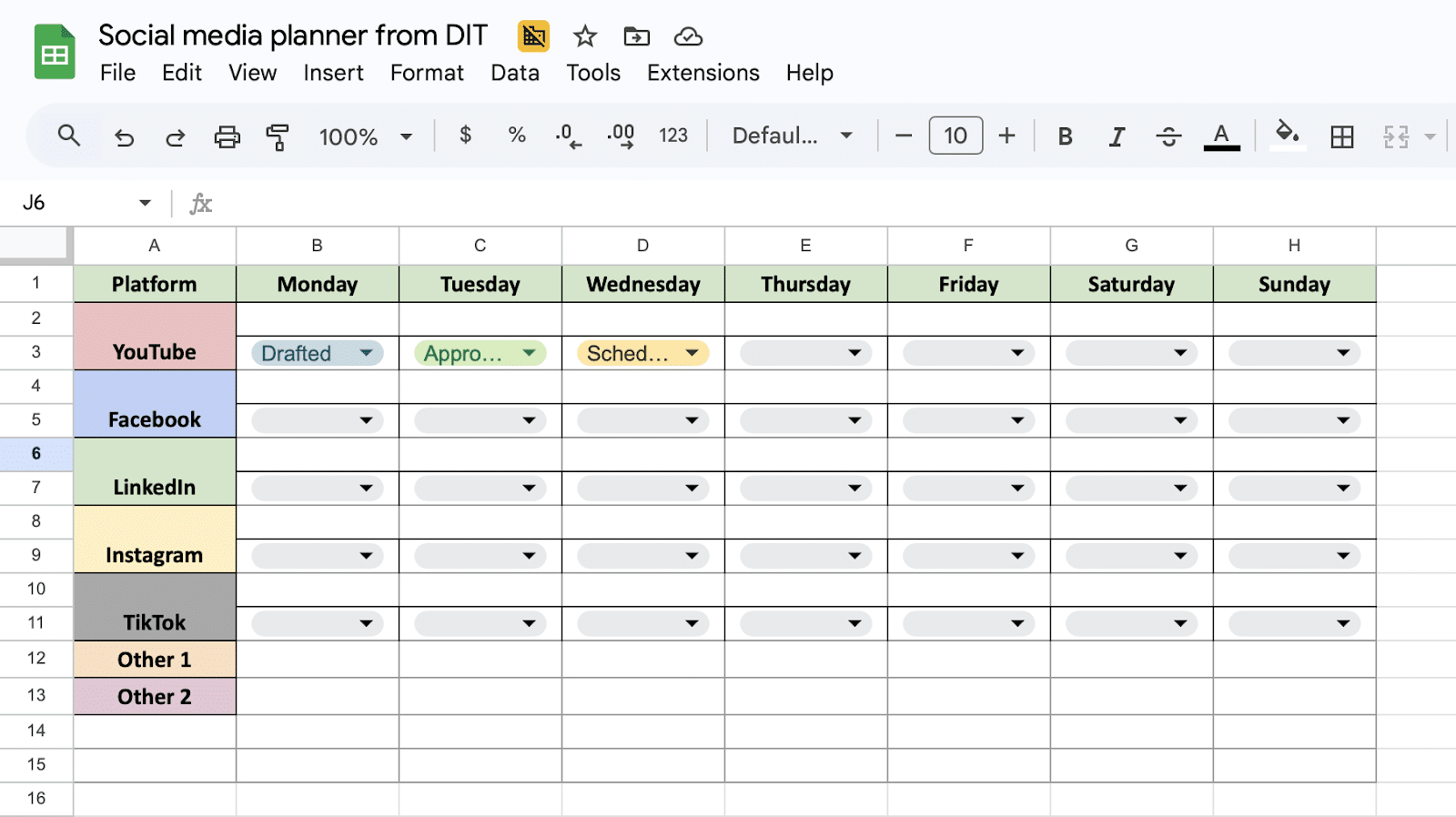Click the search menus magnifier icon
This screenshot has height=817, width=1456.
(x=69, y=136)
